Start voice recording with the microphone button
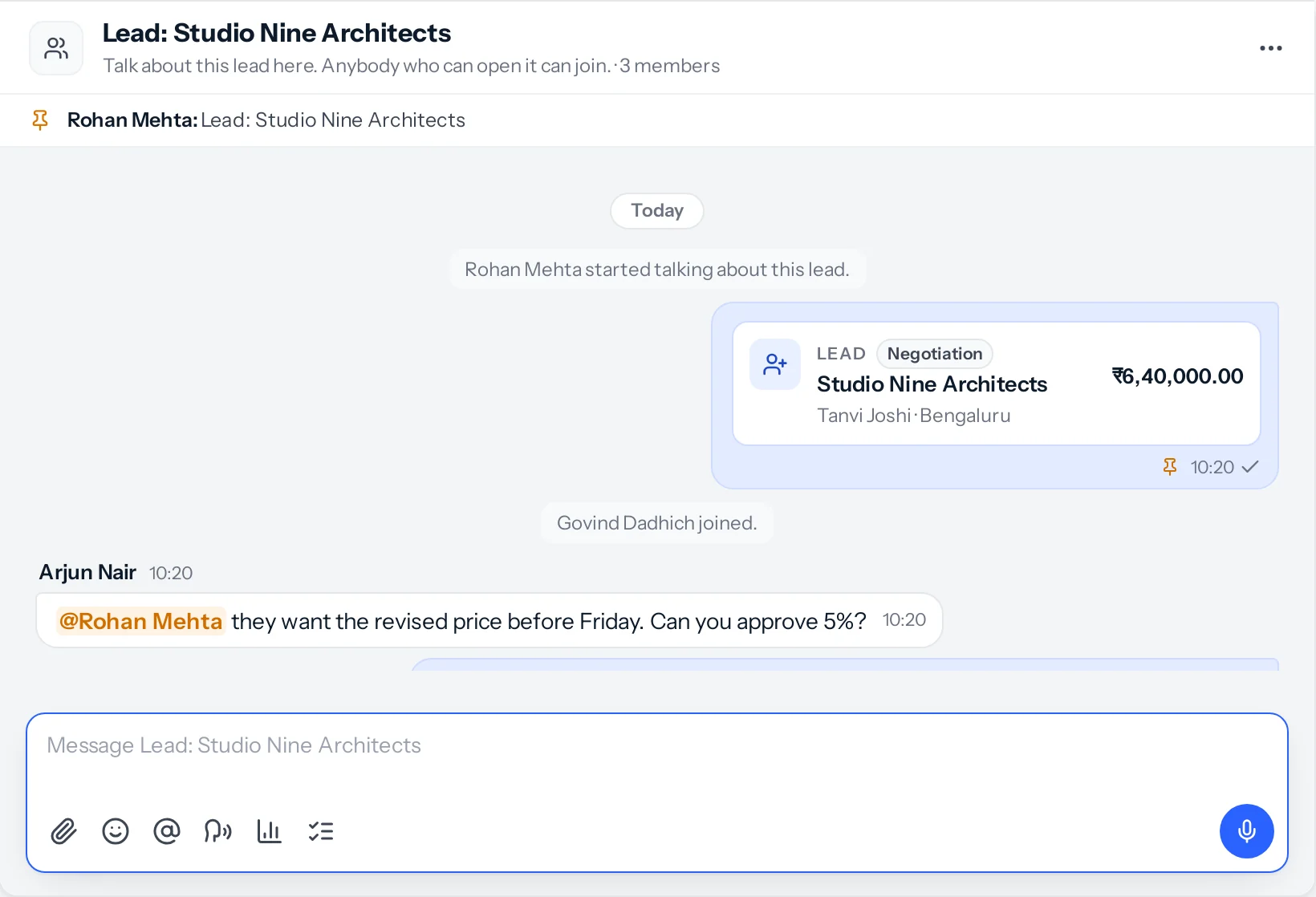 1246,831
